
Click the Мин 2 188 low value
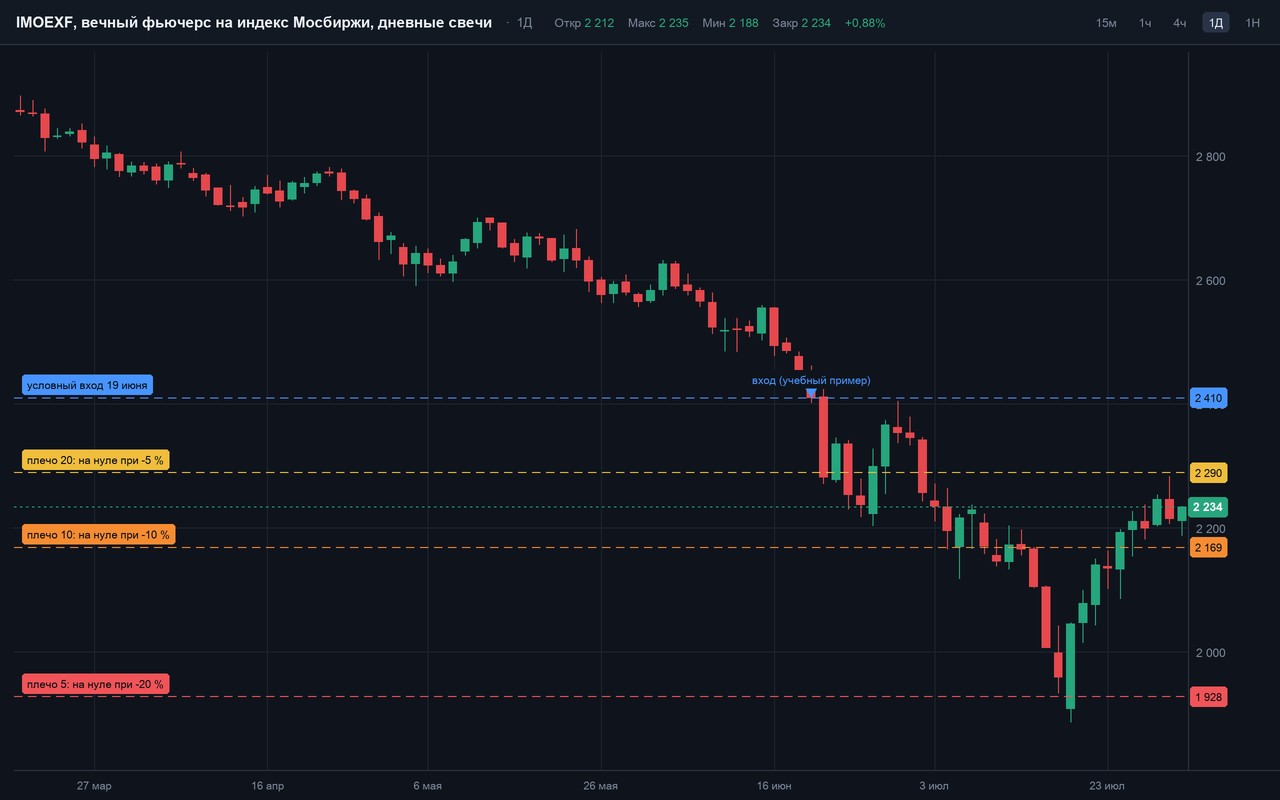click(730, 23)
